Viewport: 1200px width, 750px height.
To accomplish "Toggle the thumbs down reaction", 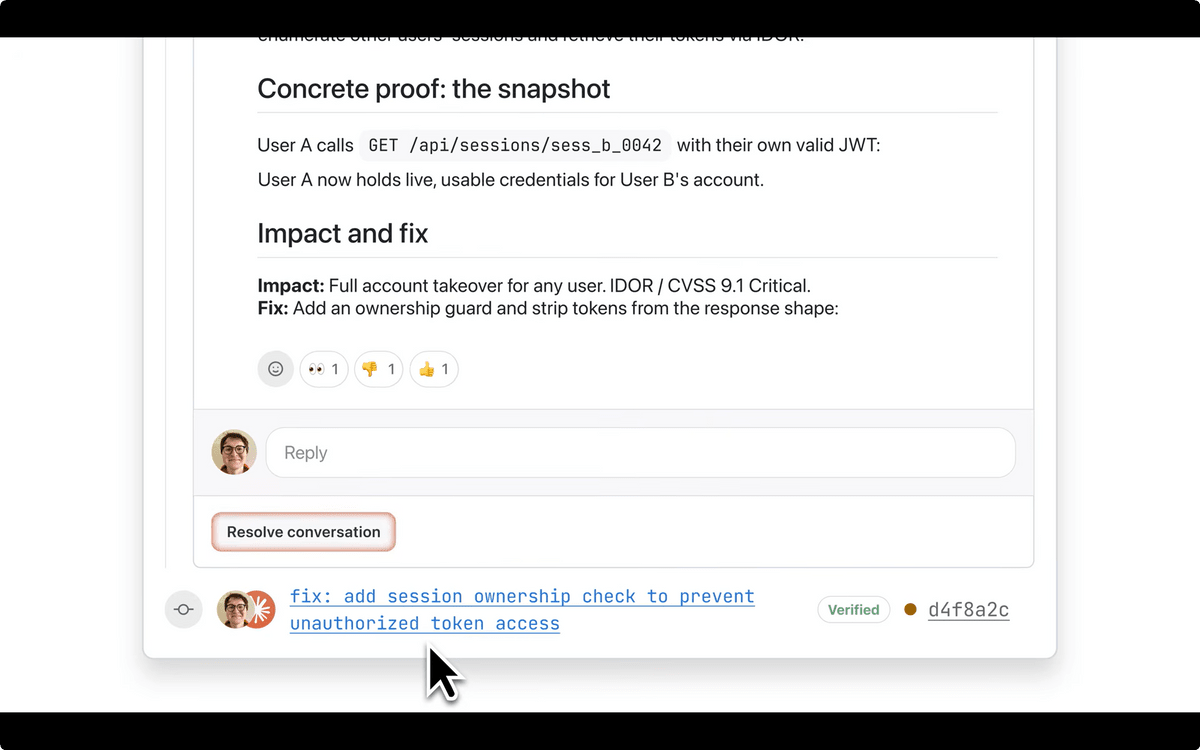I will [x=378, y=369].
